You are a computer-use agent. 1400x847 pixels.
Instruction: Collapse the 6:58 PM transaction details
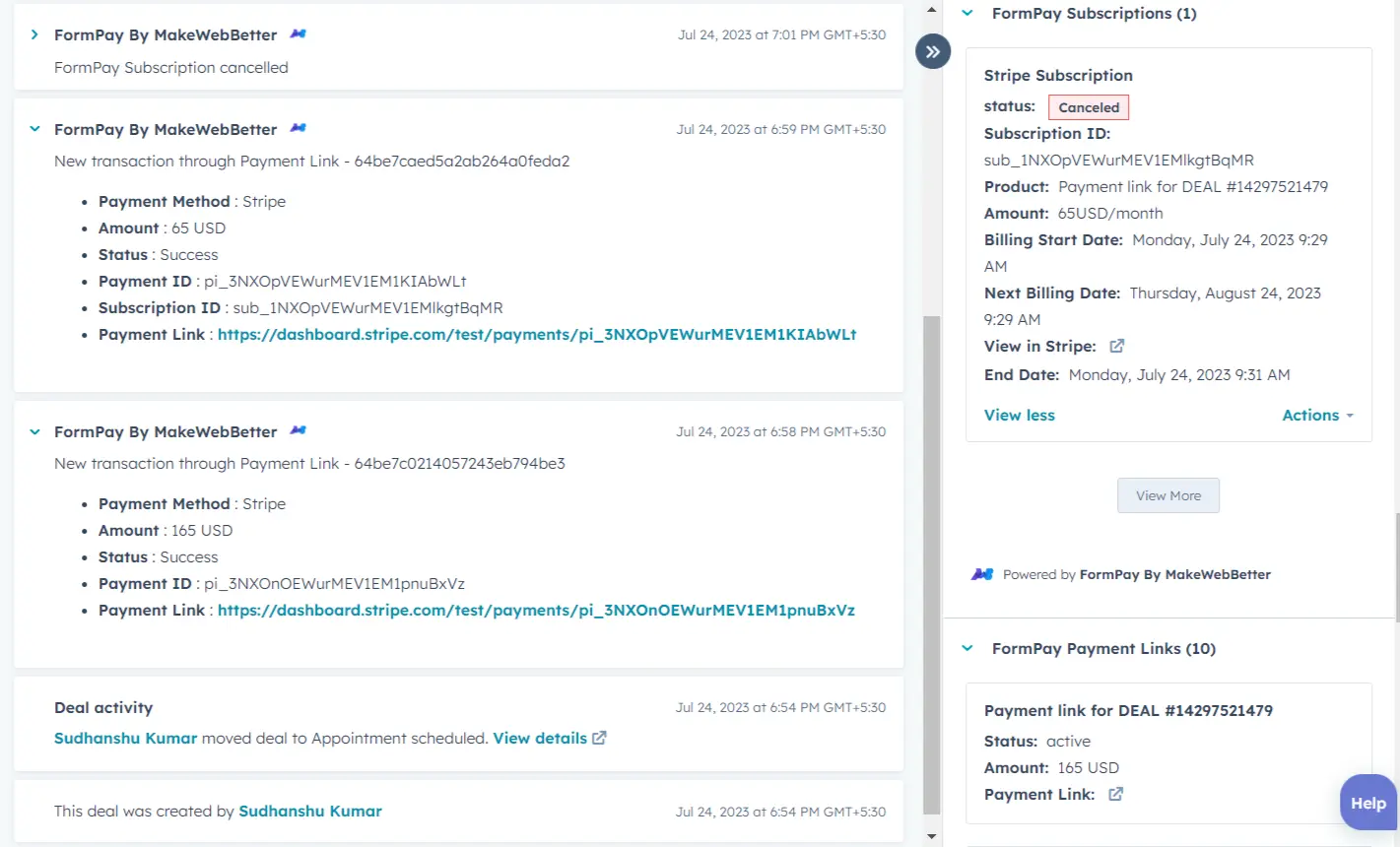tap(33, 430)
